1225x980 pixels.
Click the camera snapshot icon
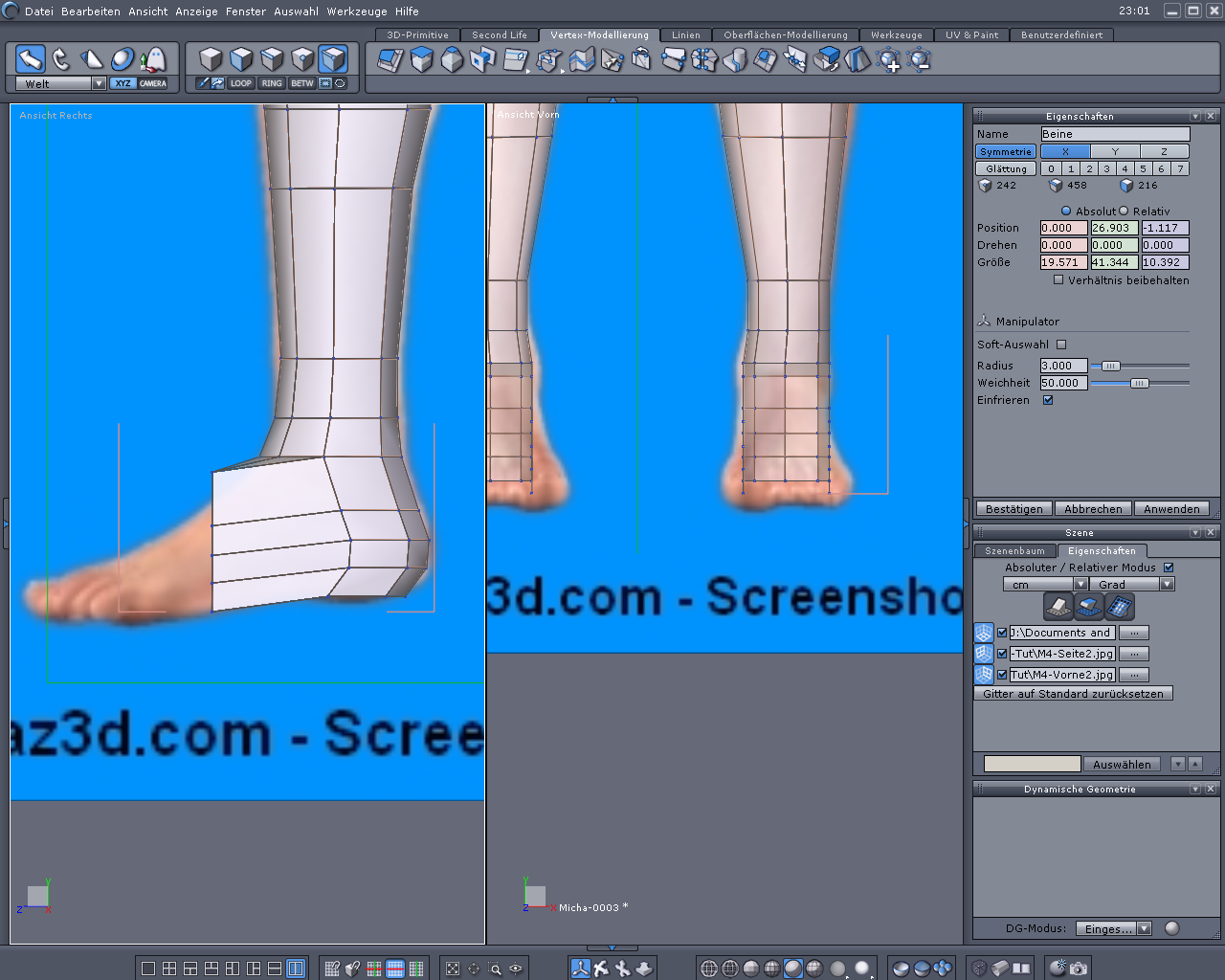[1079, 969]
